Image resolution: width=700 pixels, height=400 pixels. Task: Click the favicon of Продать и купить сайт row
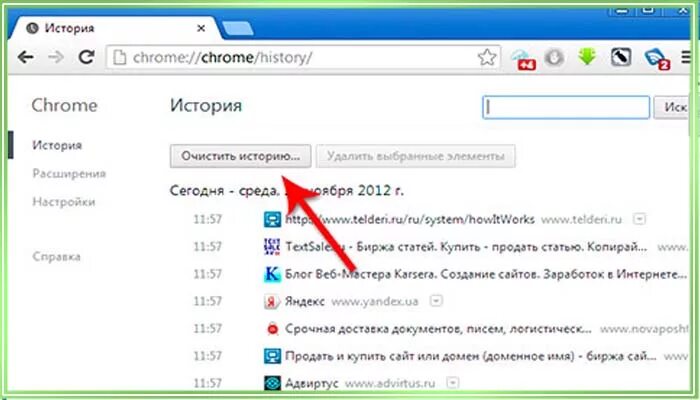272,356
